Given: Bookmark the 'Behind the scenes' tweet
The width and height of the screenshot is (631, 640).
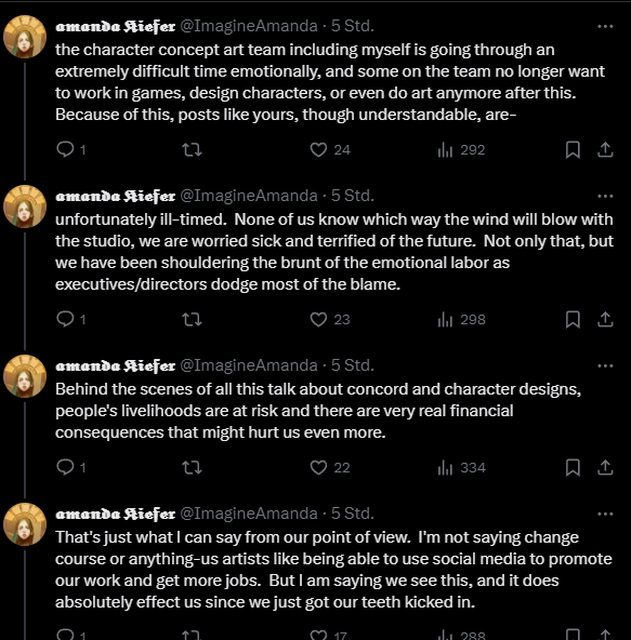Looking at the screenshot, I should [x=573, y=467].
